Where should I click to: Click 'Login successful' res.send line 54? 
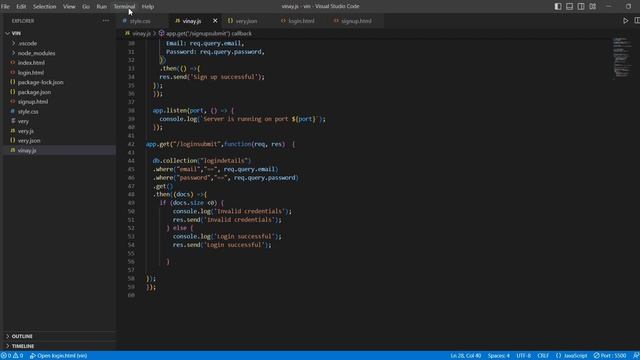[x=222, y=245]
